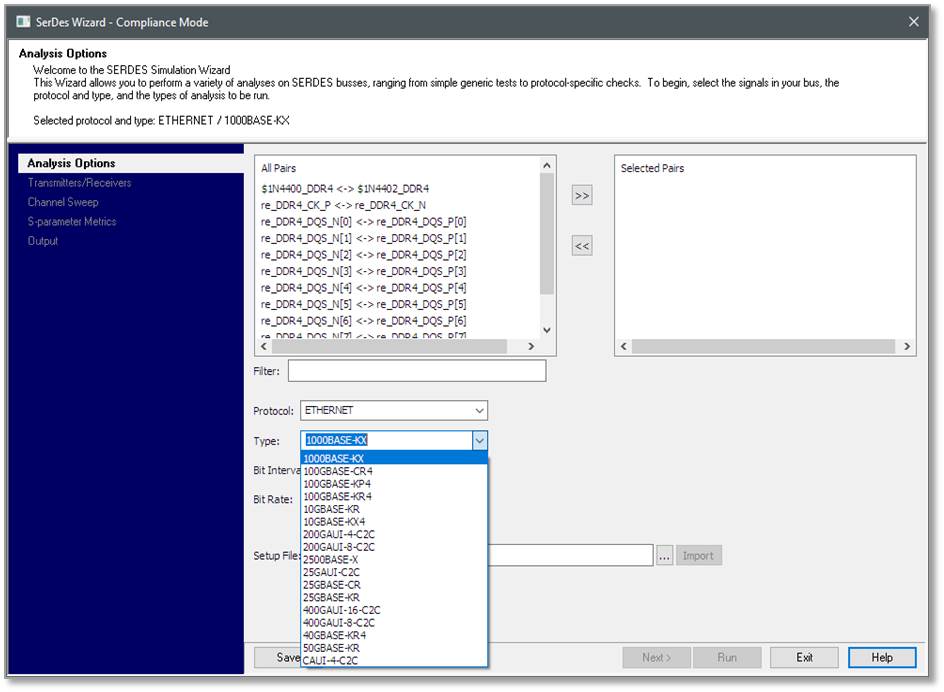
Task: Choose 25GAUI-C2C from the Type list
Action: coord(394,572)
